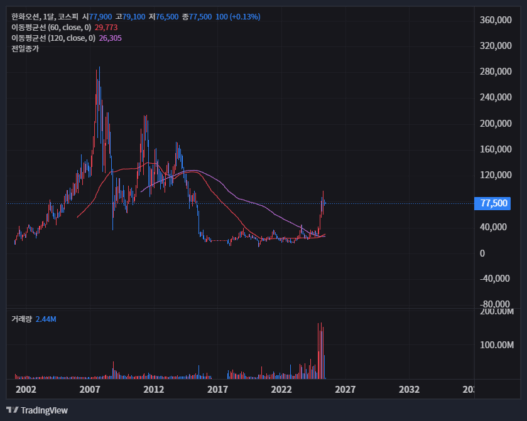Open the TradingView text link
Image resolution: width=527 pixels, height=421 pixels.
point(44,410)
